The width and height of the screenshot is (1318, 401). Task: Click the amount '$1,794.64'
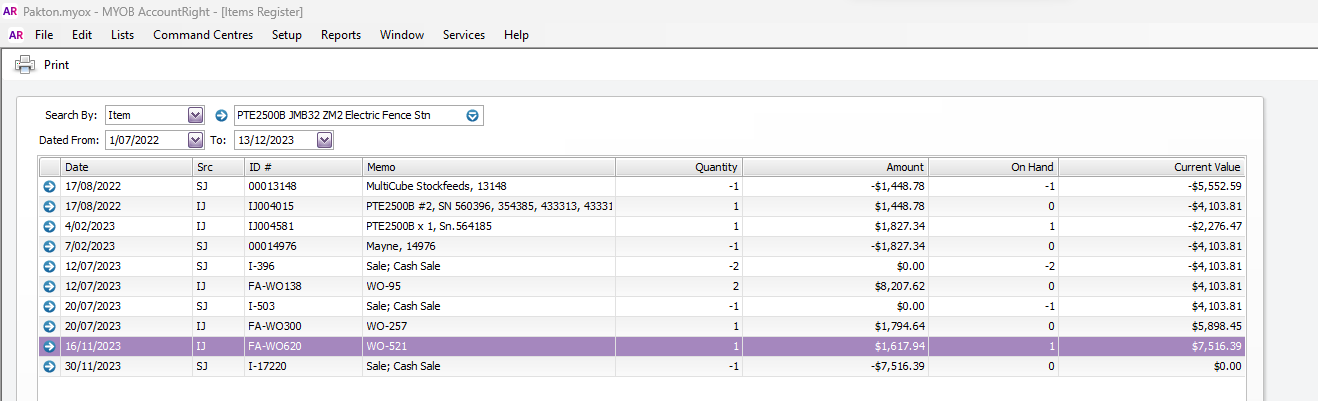click(900, 326)
